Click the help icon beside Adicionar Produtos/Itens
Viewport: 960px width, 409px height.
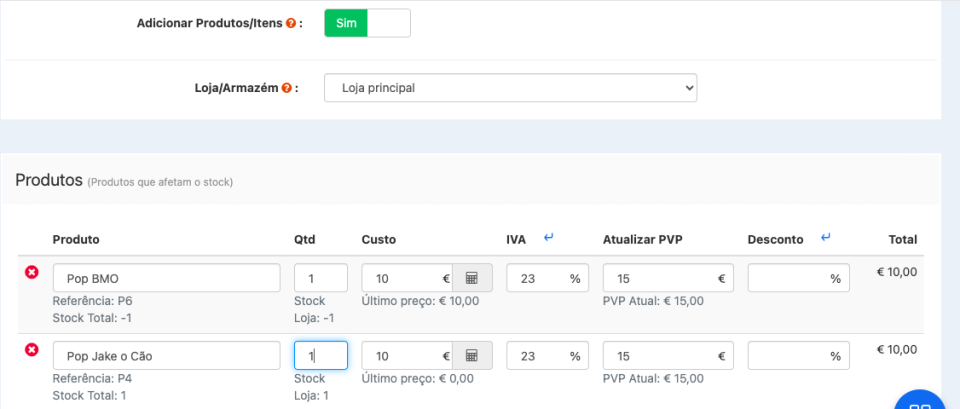point(291,23)
